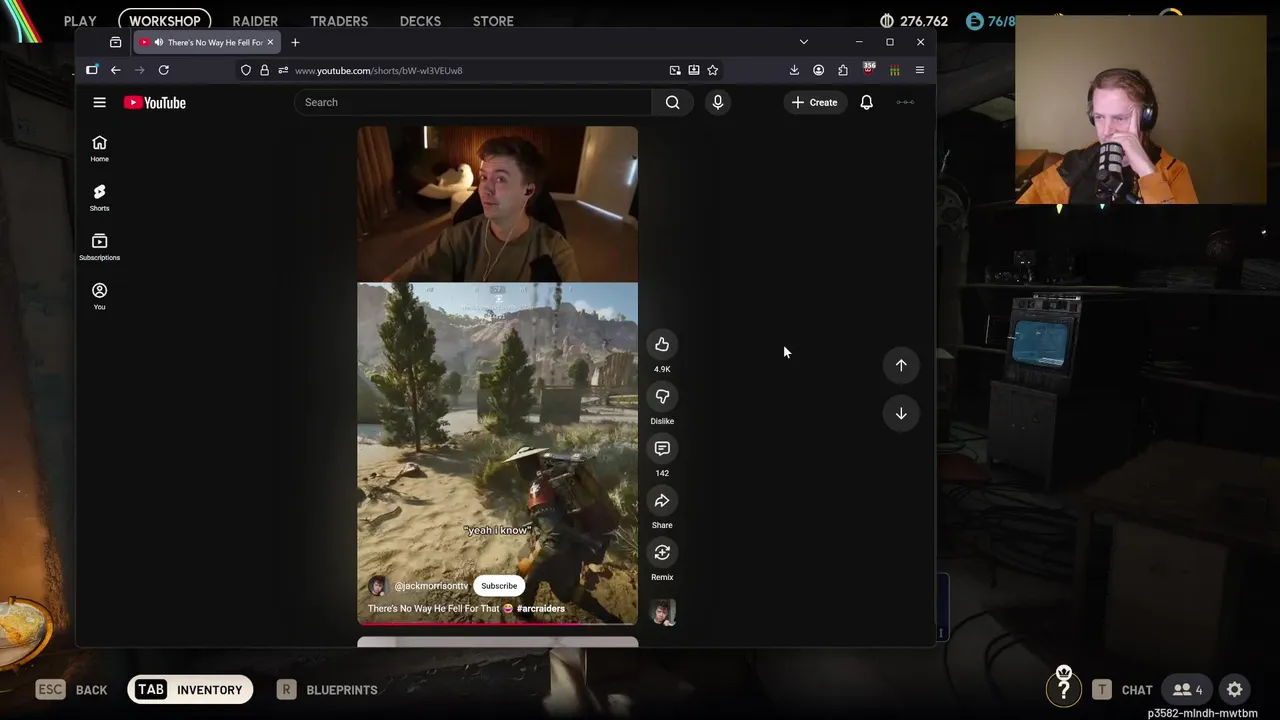Start voice search with microphone
This screenshot has height=720, width=1280.
(x=717, y=102)
